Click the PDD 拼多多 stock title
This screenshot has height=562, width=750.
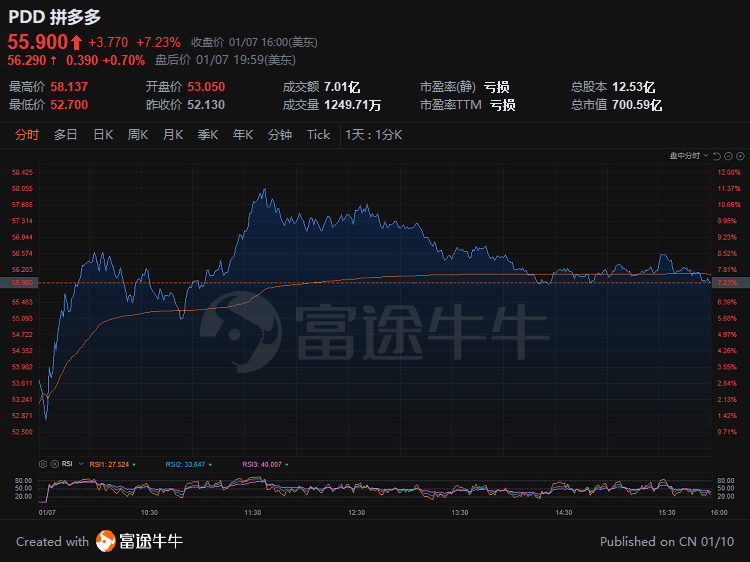54,17
